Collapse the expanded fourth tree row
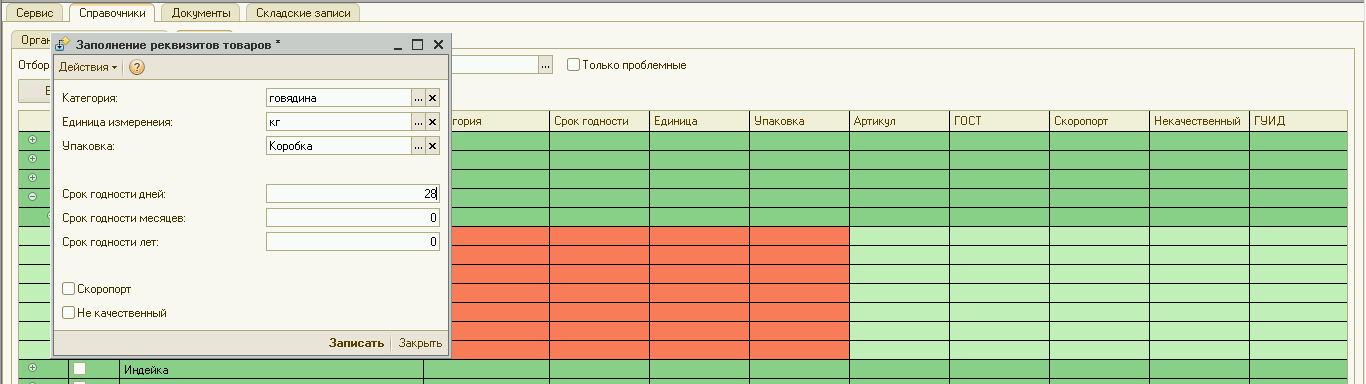Image resolution: width=1366 pixels, height=384 pixels. (32, 197)
